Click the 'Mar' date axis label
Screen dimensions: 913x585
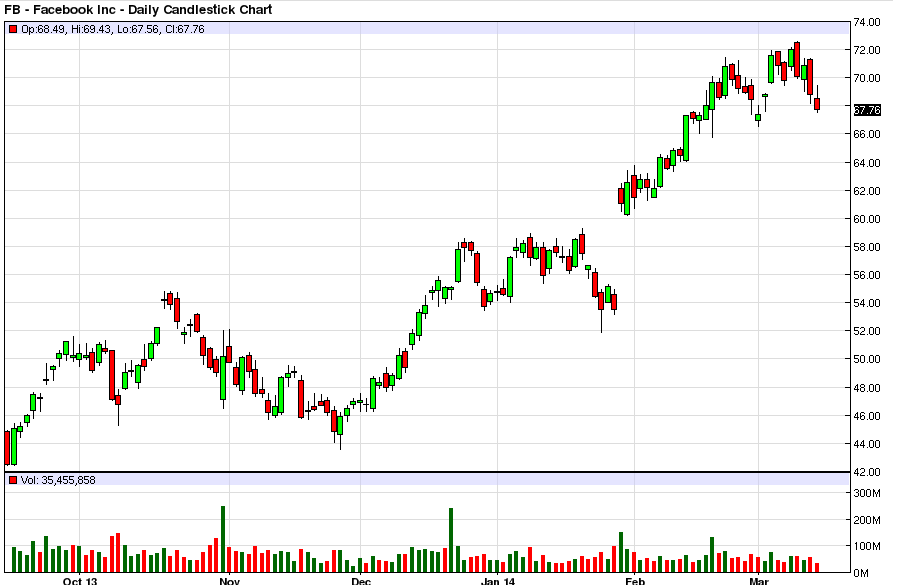point(759,580)
